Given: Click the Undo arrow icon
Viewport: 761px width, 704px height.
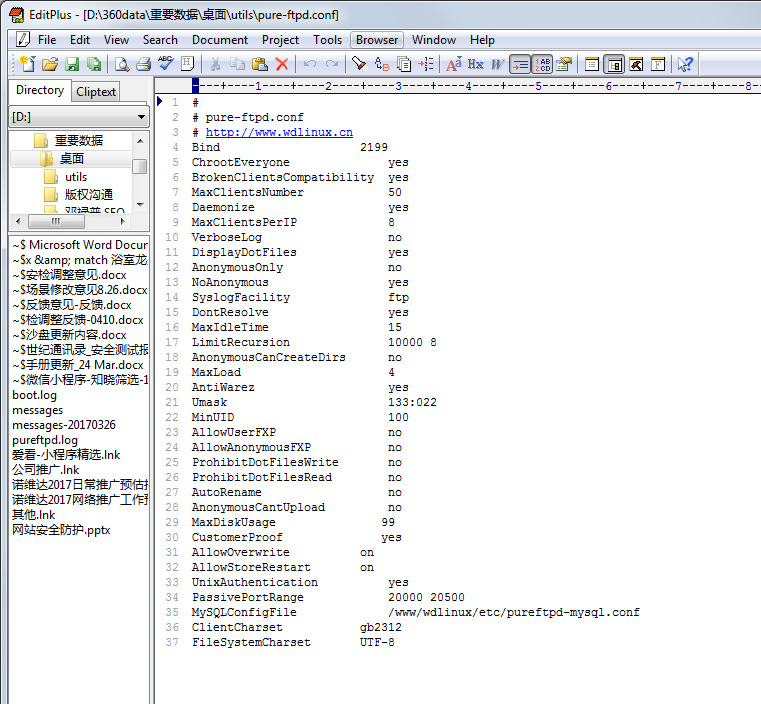Looking at the screenshot, I should tap(310, 64).
